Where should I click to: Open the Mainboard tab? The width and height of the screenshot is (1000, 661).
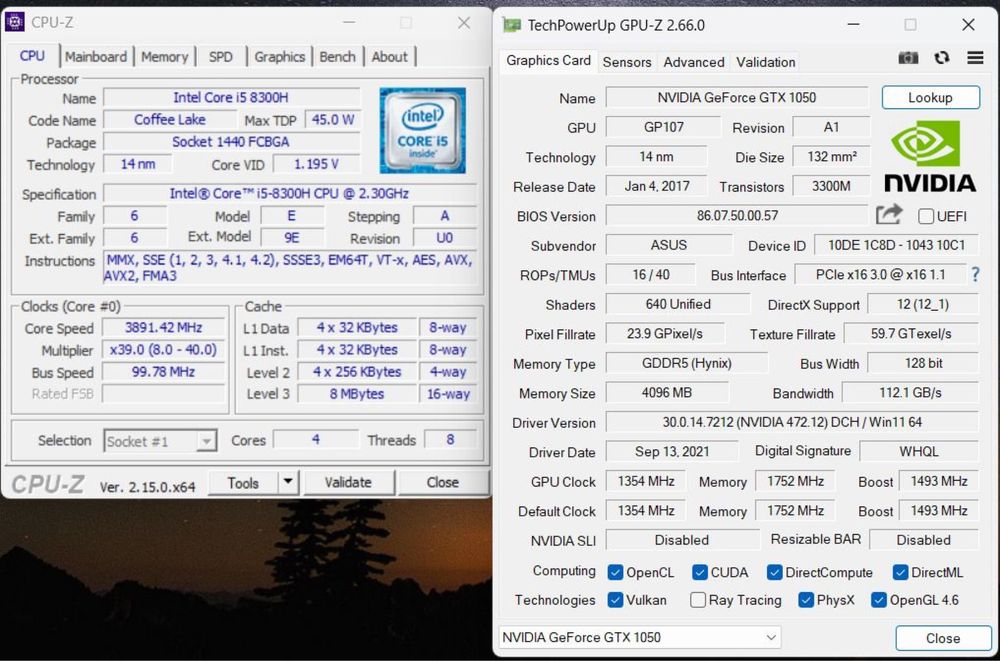pyautogui.click(x=96, y=57)
